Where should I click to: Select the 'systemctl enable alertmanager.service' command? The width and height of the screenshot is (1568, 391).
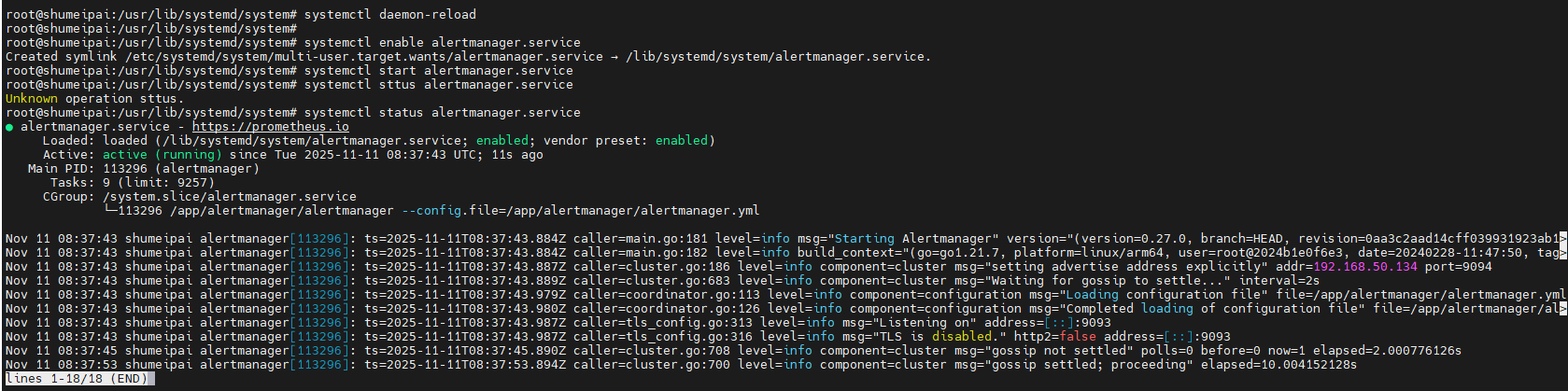click(443, 43)
